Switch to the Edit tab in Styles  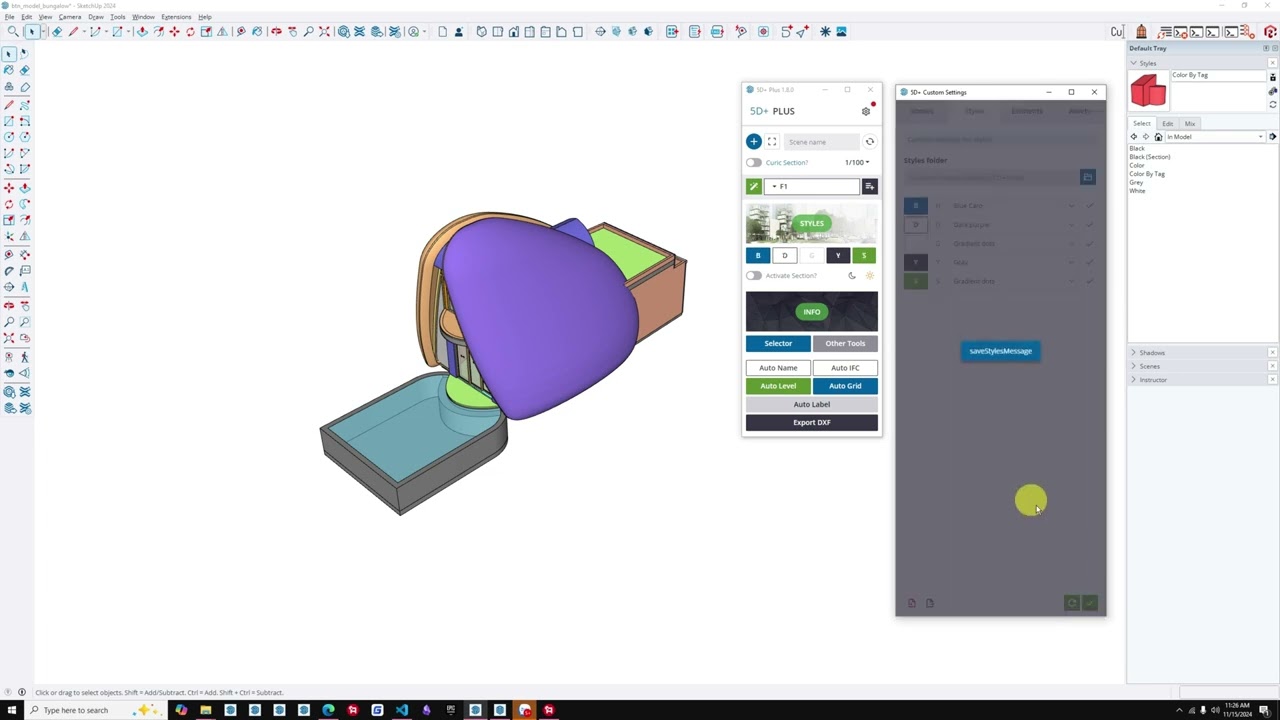(x=1167, y=123)
